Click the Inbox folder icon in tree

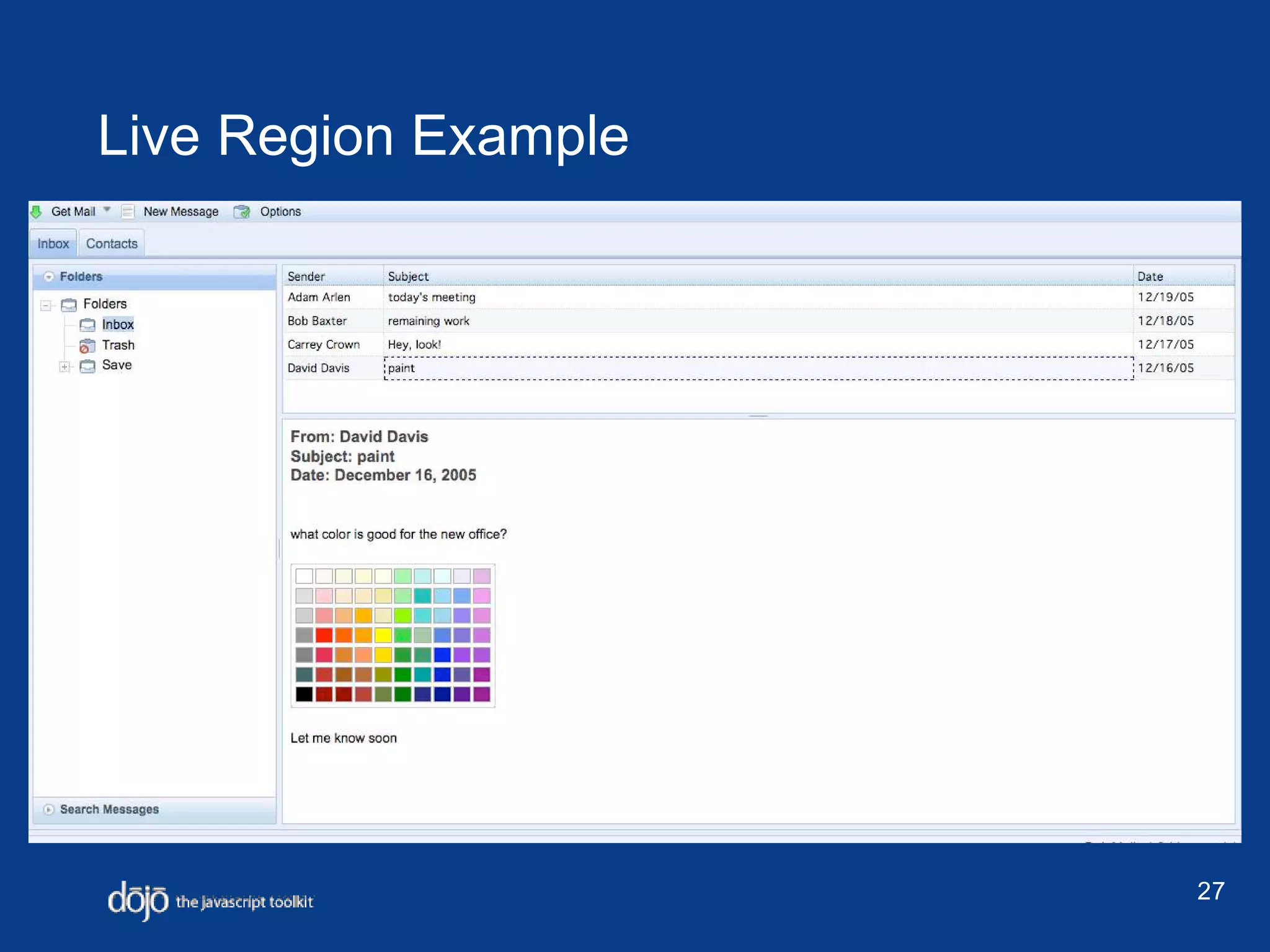coord(87,325)
